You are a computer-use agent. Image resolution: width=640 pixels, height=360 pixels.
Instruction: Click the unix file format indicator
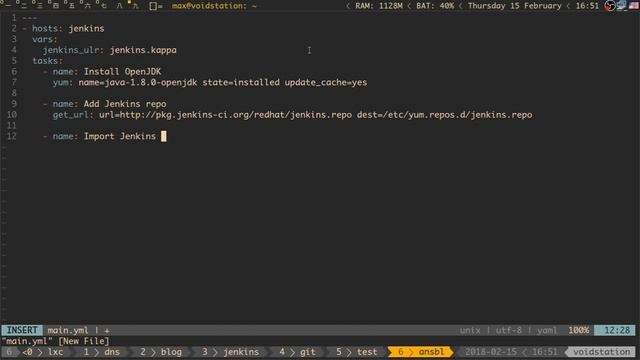470,330
